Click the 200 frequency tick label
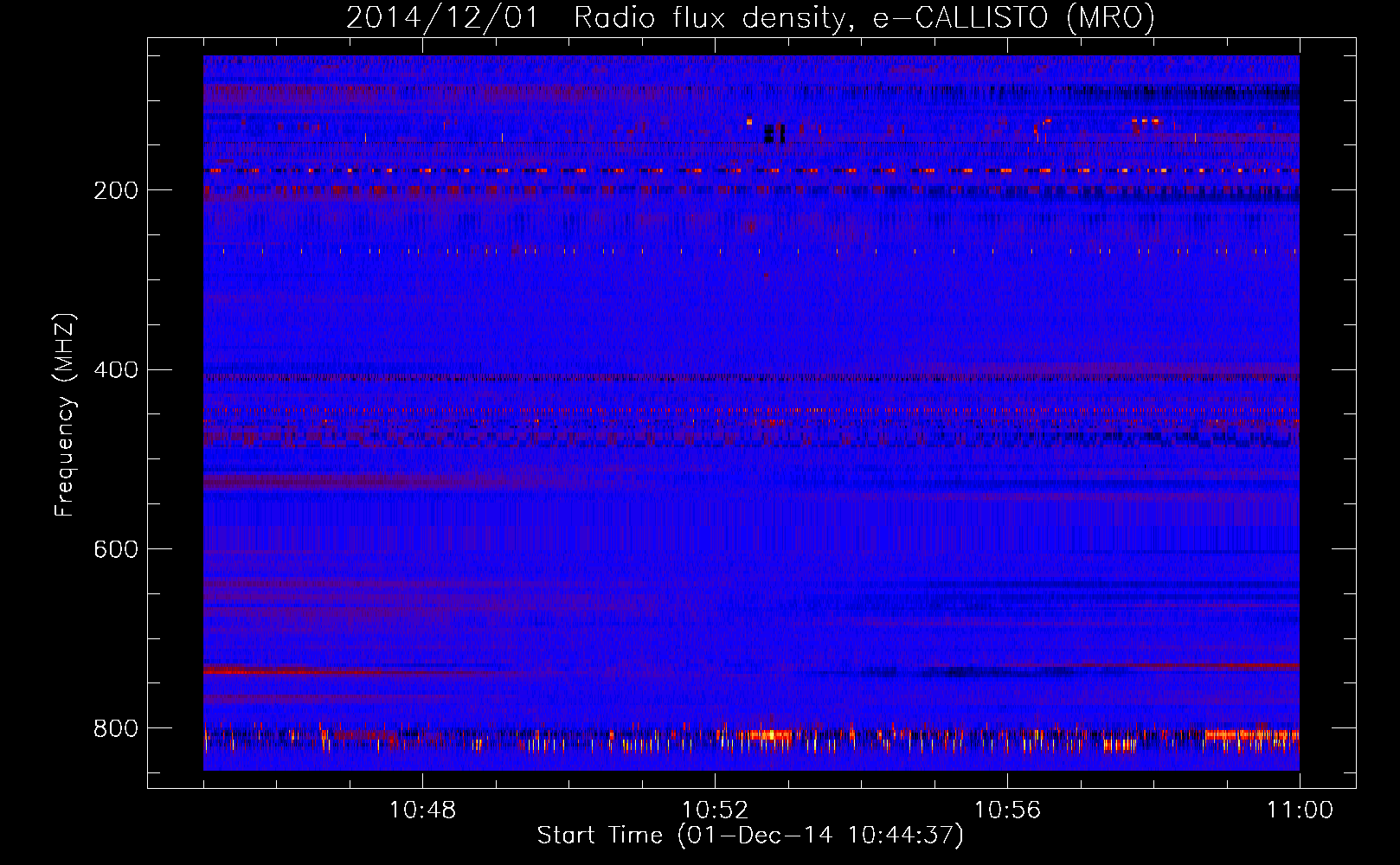1400x865 pixels. pos(116,190)
